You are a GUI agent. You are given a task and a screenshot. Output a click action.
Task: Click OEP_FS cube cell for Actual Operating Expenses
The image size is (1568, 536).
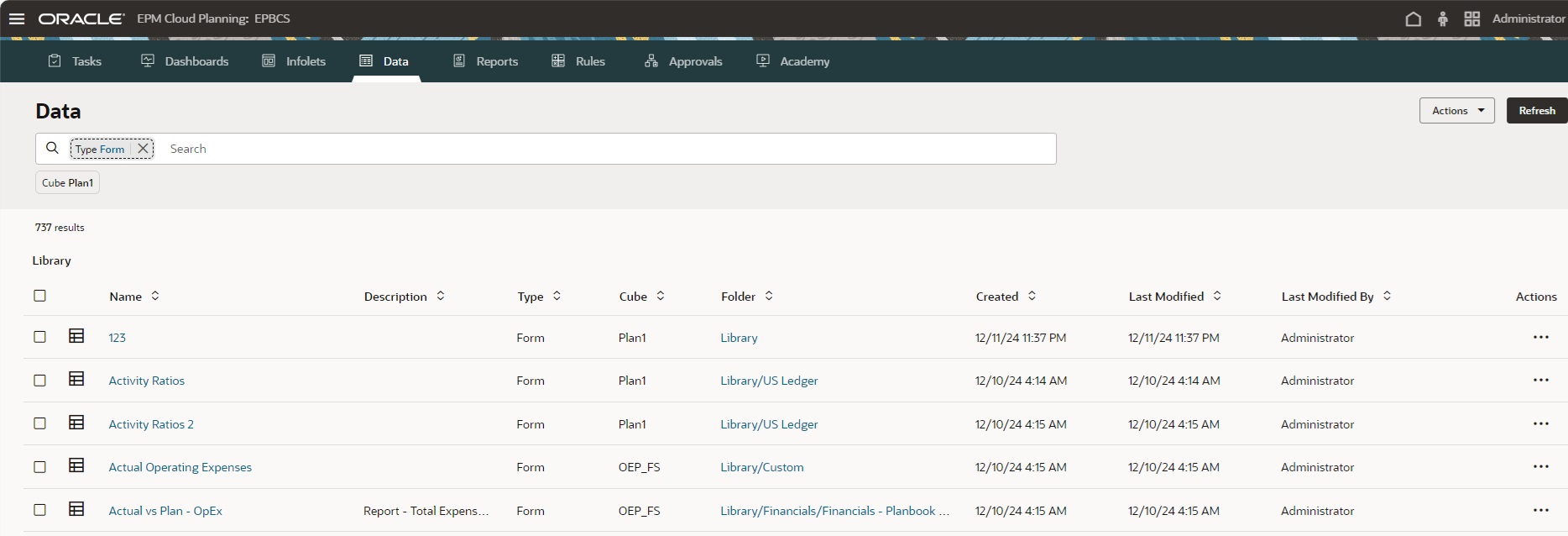pyautogui.click(x=639, y=467)
